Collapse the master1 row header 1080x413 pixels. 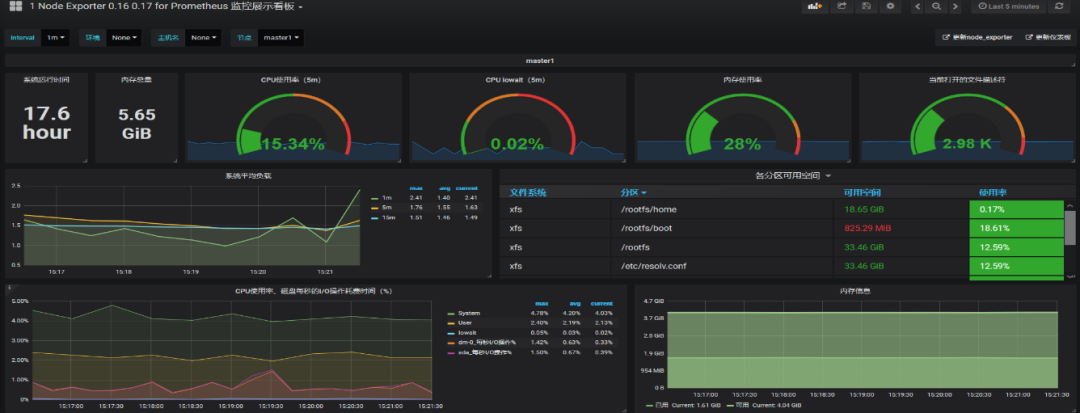pyautogui.click(x=540, y=61)
